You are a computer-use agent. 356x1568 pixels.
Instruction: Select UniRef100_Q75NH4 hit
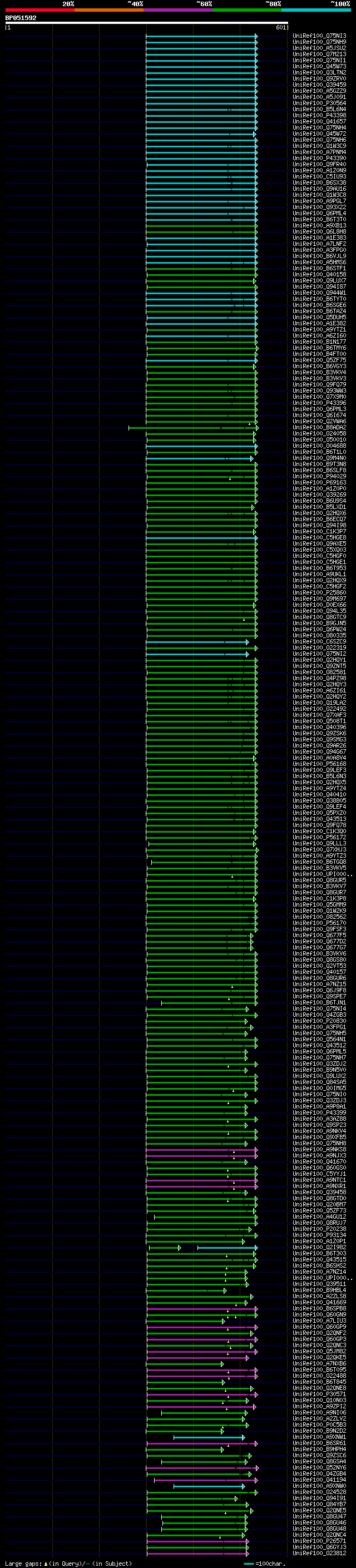(x=319, y=127)
